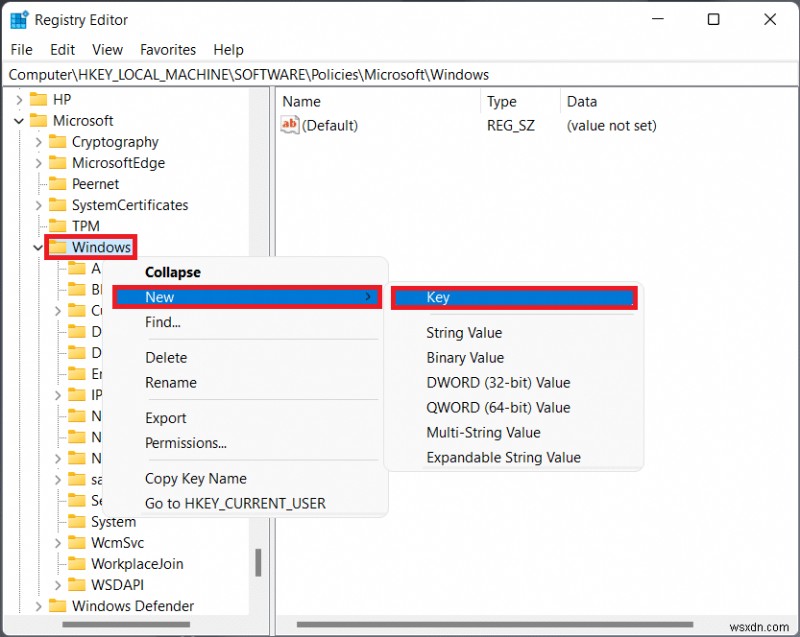Viewport: 800px width, 637px height.
Task: Click the values pane horizontal scrollbar thumb
Action: point(495,624)
